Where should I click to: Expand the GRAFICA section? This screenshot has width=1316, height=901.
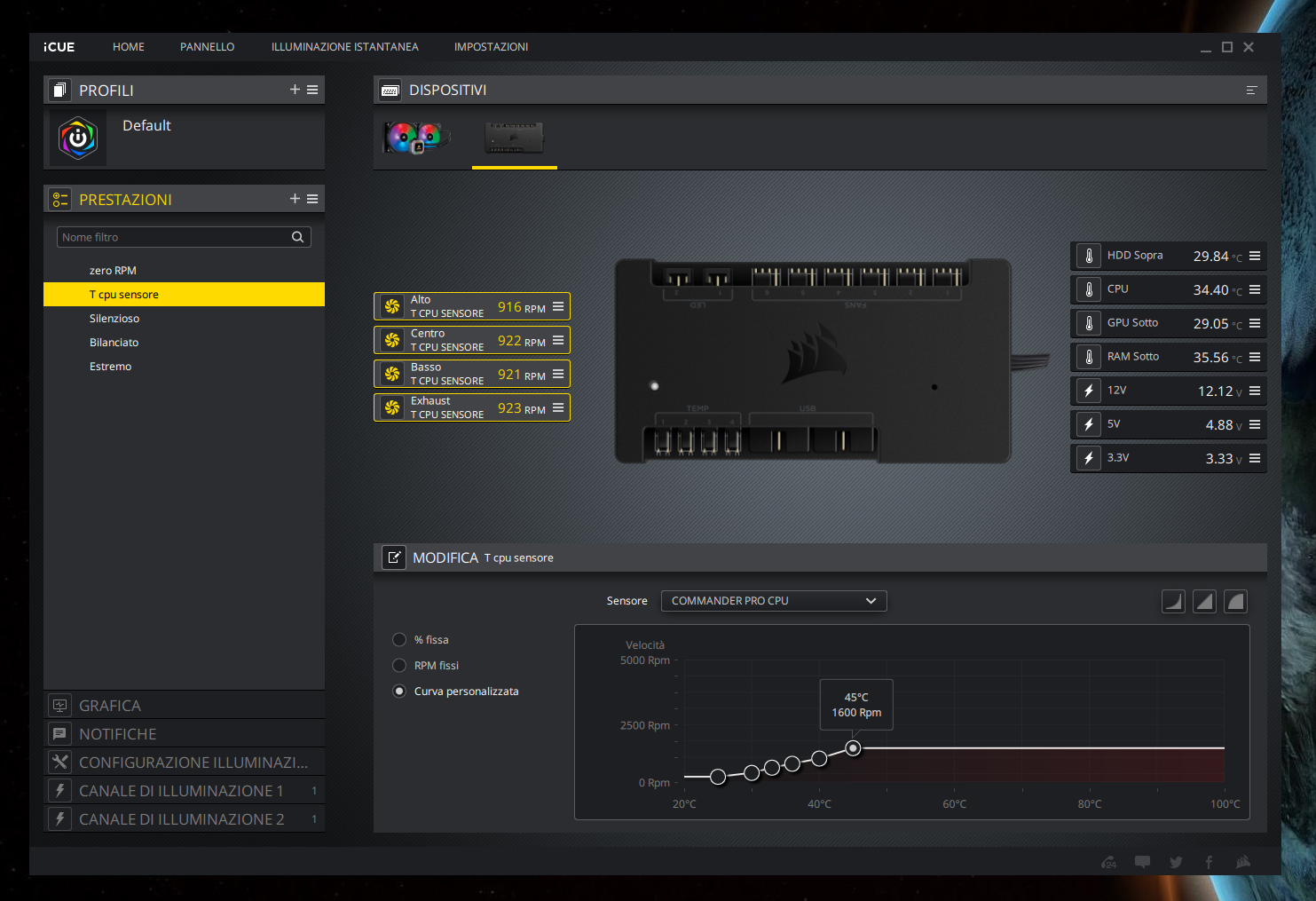click(x=184, y=706)
